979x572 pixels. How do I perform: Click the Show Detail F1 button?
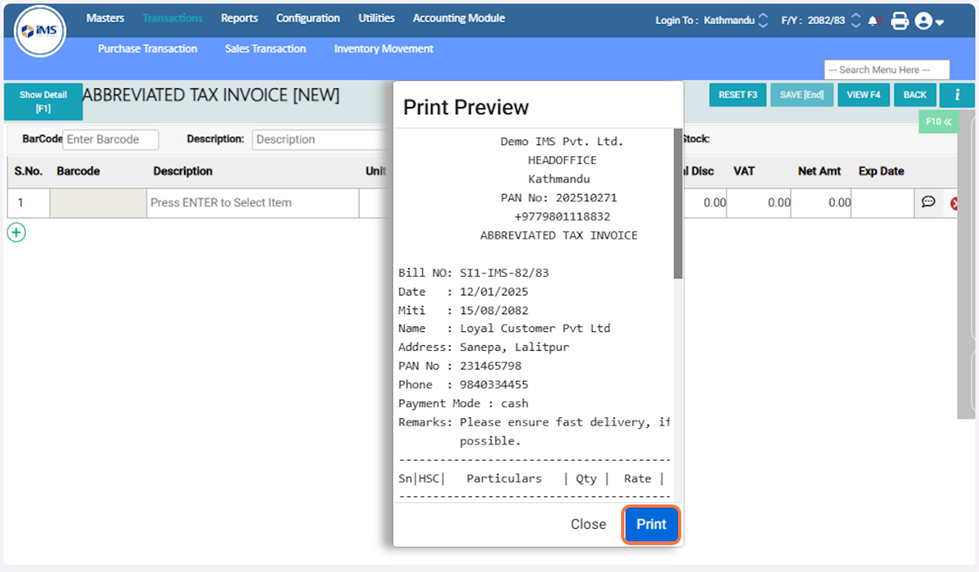coord(43,101)
